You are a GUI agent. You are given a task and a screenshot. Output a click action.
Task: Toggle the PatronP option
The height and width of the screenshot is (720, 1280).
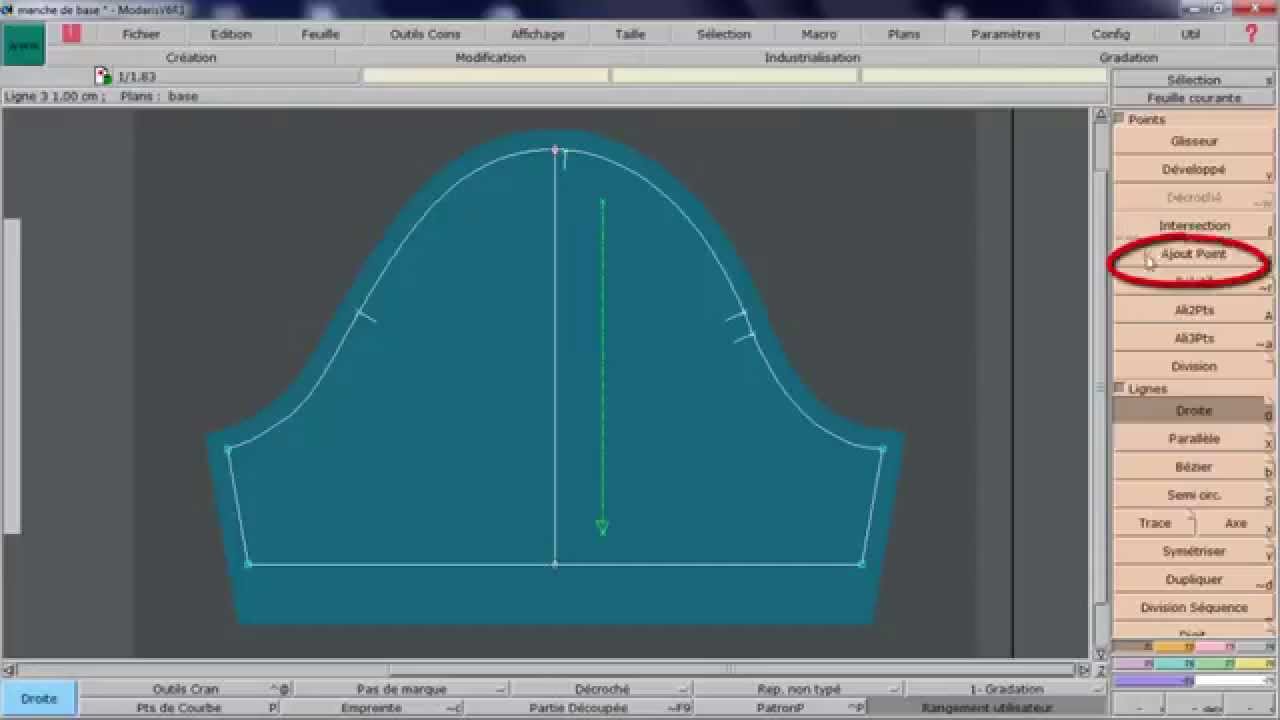pos(780,708)
